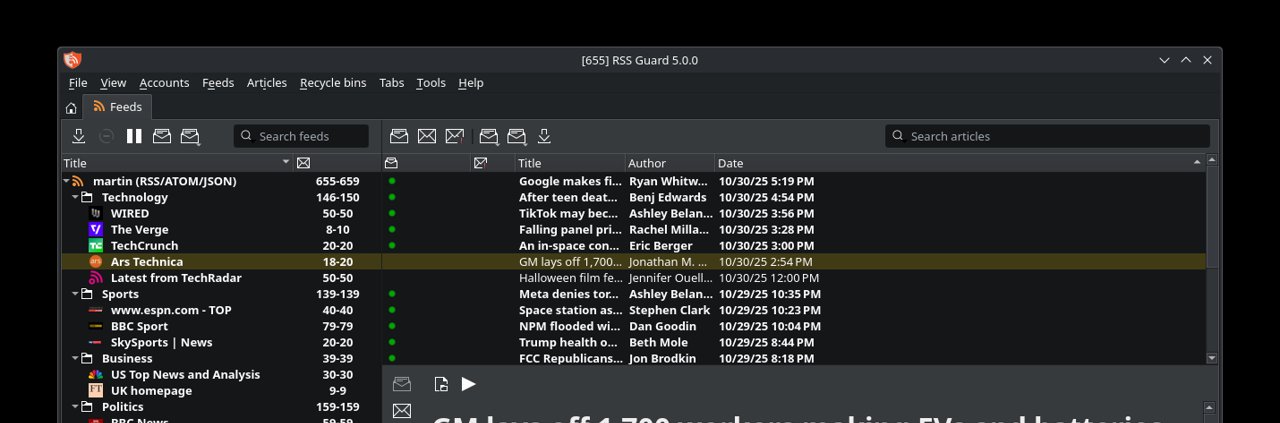The width and height of the screenshot is (1280, 423).
Task: Click the open in external browser page icon
Action: click(441, 384)
